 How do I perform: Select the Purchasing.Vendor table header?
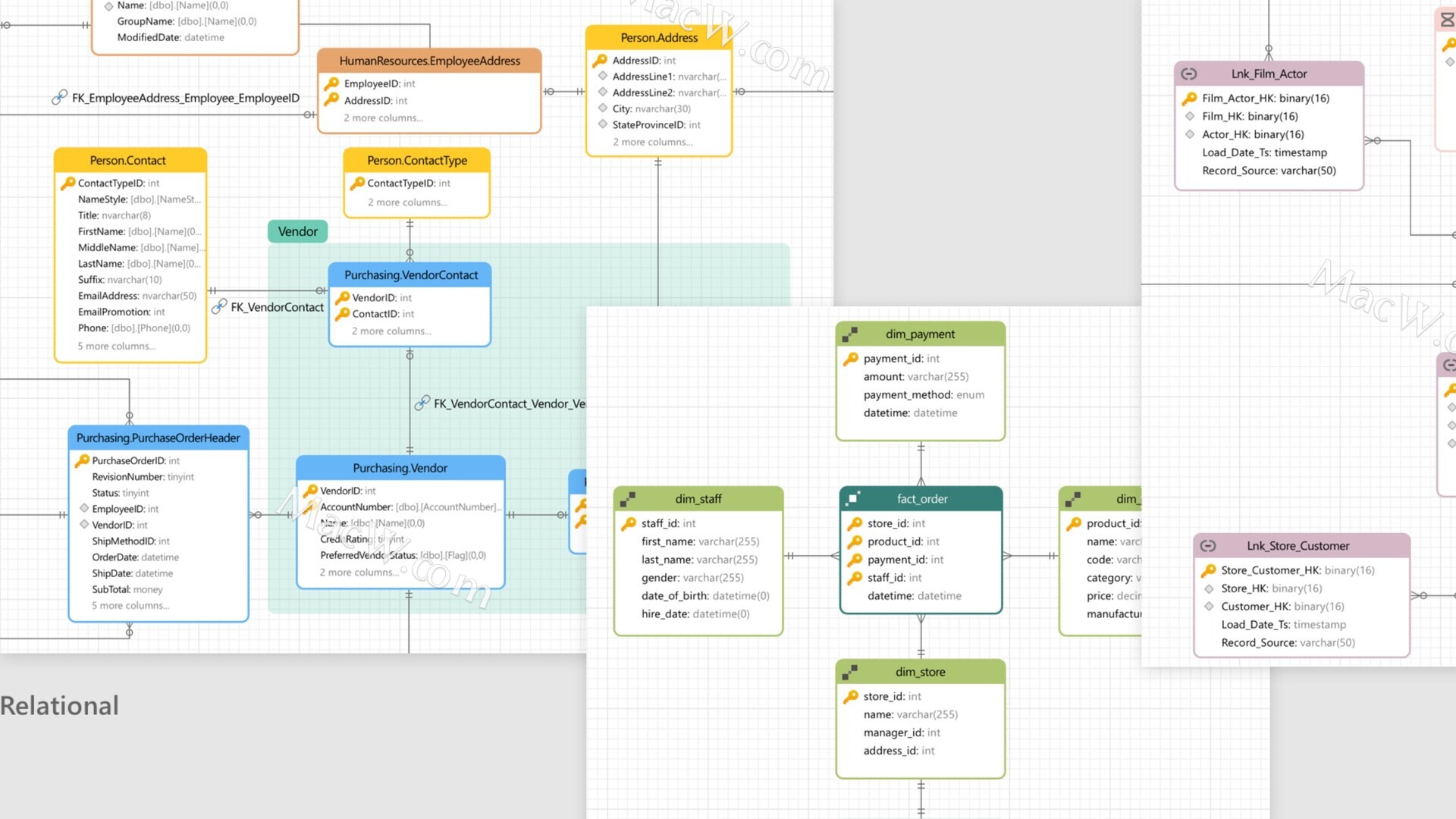pos(400,468)
